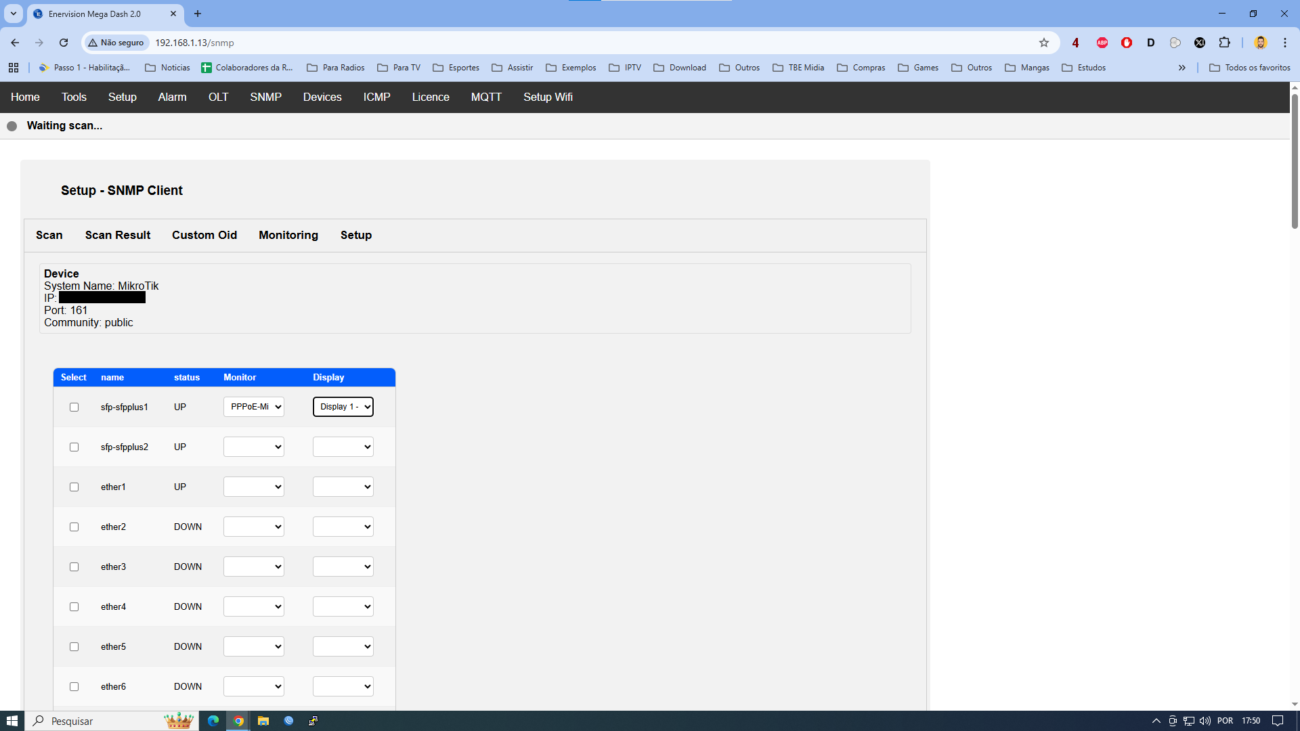This screenshot has height=731, width=1300.
Task: Open File Explorer from the taskbar
Action: click(263, 720)
